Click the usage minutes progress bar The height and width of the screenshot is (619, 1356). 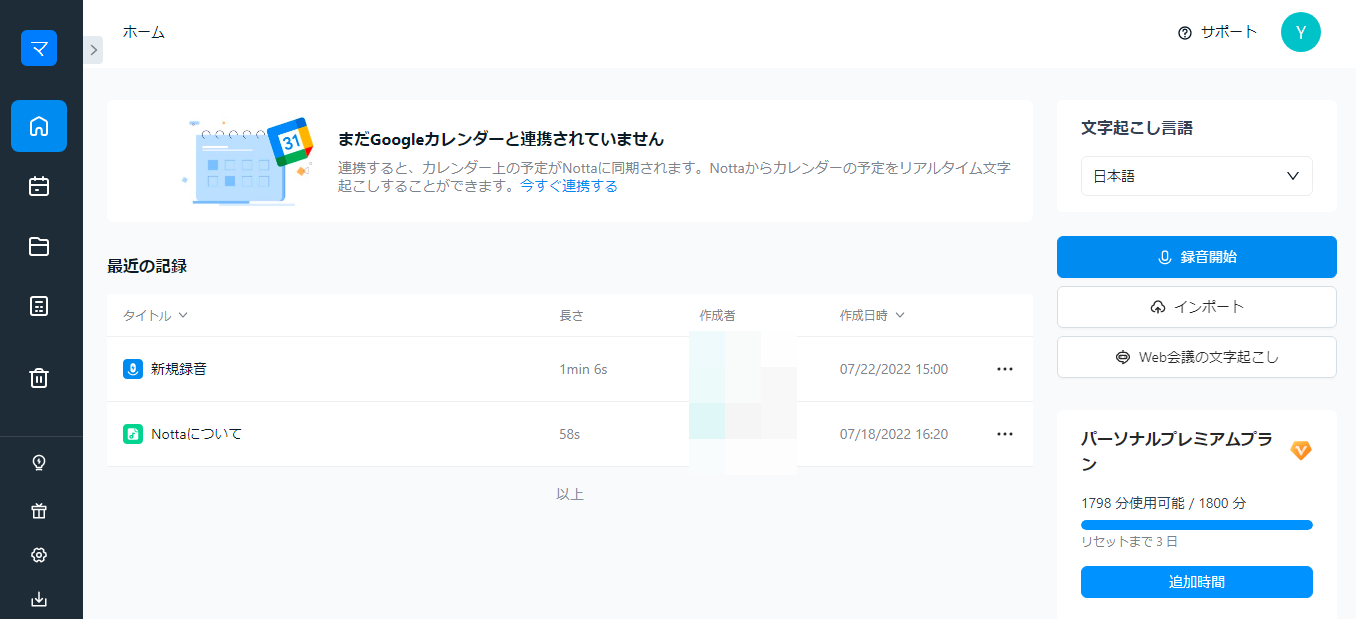pyautogui.click(x=1197, y=524)
